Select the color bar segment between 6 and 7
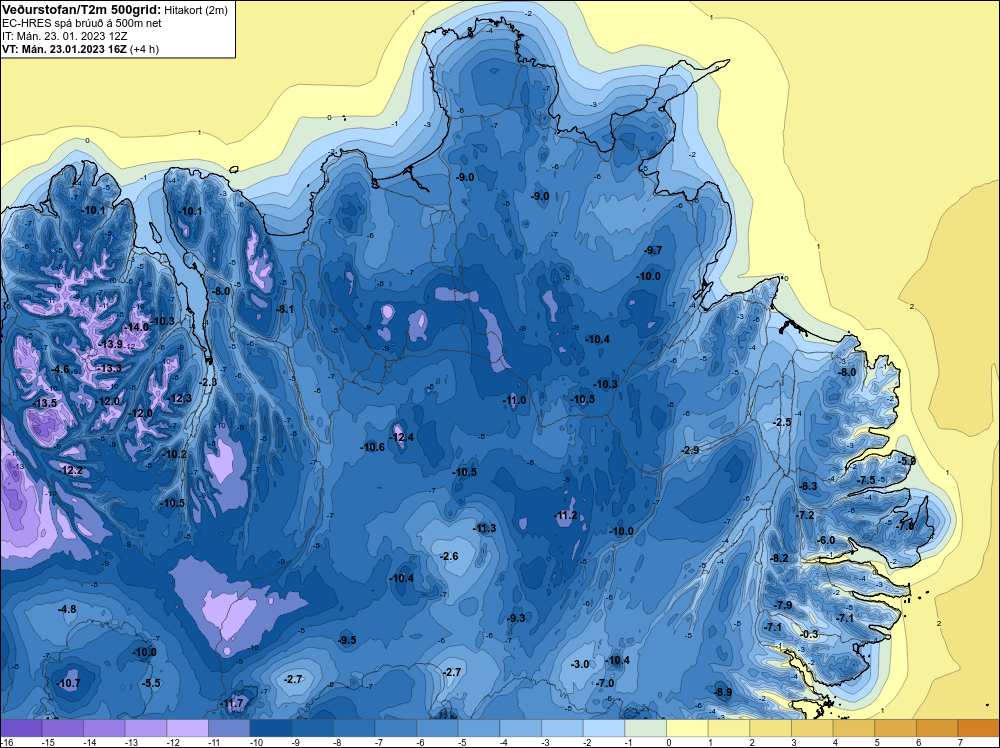 pyautogui.click(x=938, y=728)
